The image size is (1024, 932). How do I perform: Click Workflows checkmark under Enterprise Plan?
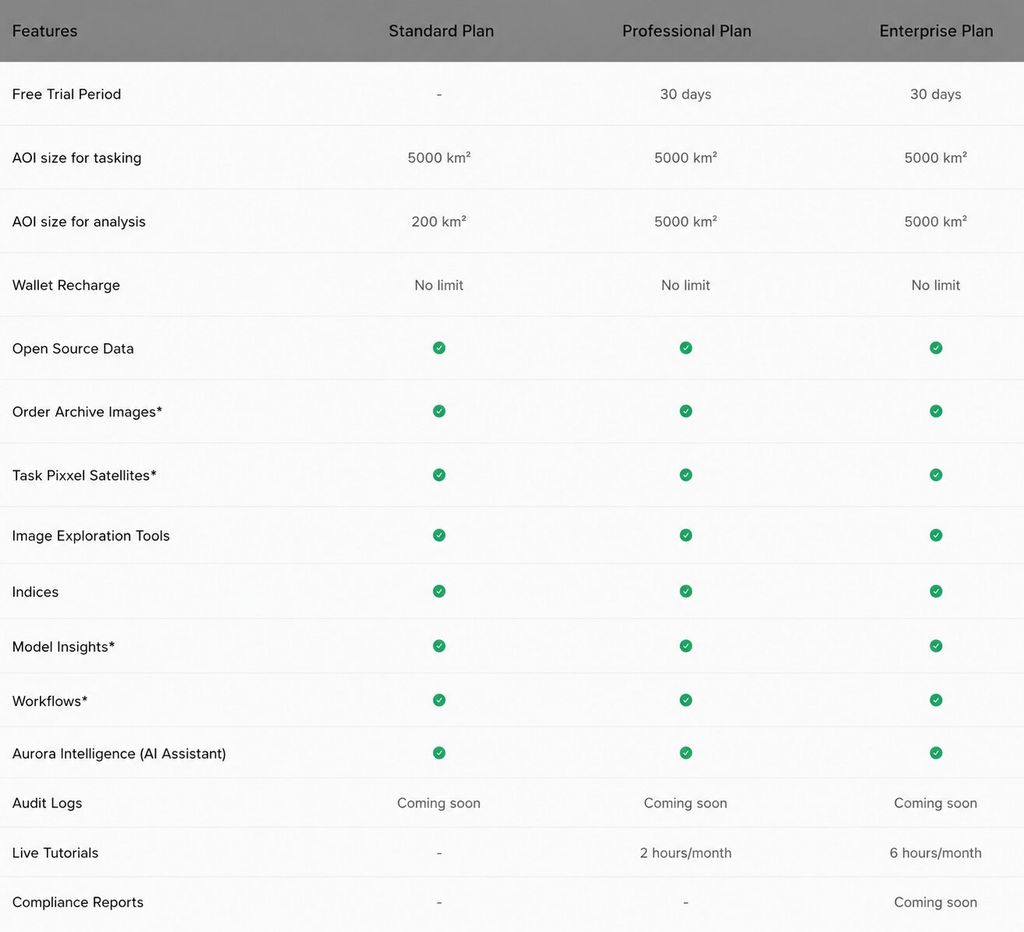936,700
